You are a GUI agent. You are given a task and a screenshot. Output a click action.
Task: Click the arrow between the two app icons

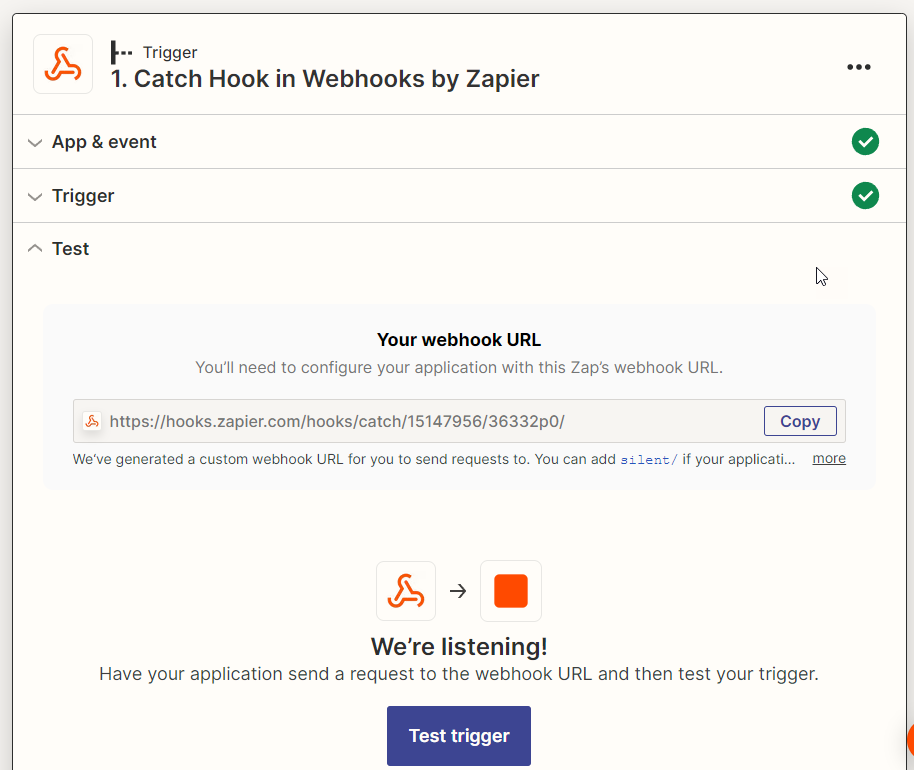458,591
